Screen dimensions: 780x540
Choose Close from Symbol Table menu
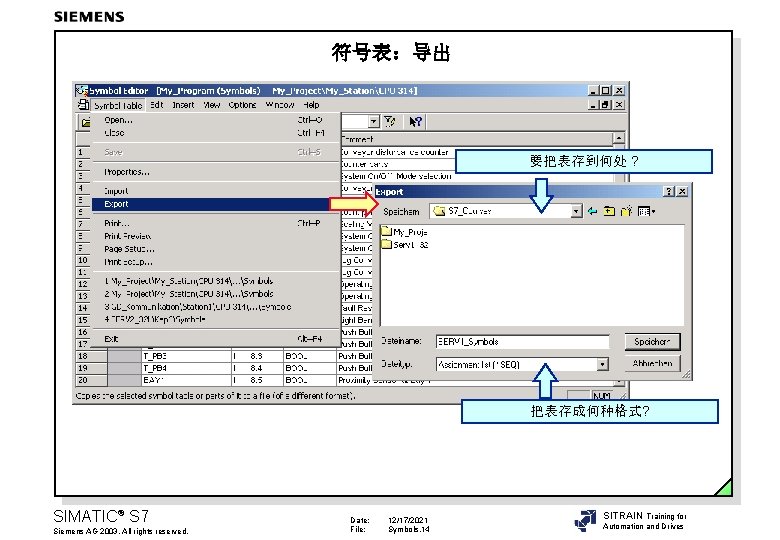(216, 133)
